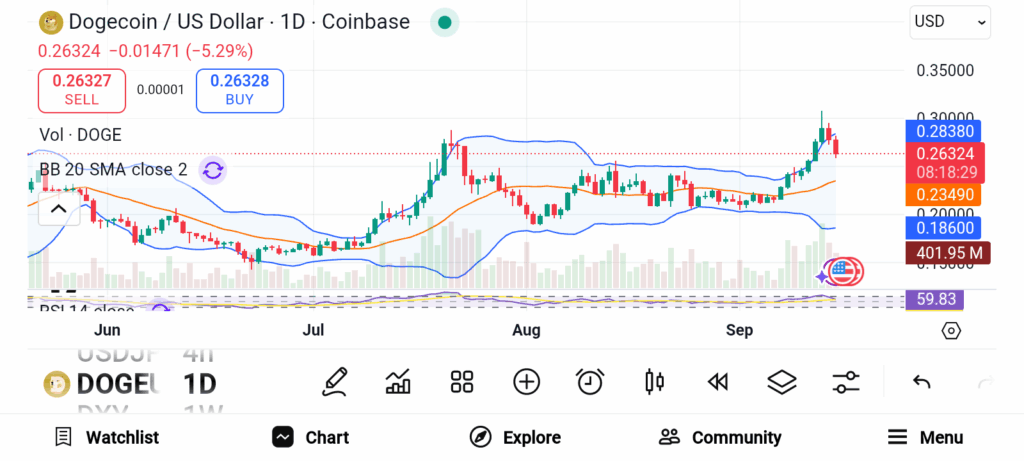Viewport: 1024px width, 461px height.
Task: Tap the plus-in-circle add icon
Action: [526, 381]
